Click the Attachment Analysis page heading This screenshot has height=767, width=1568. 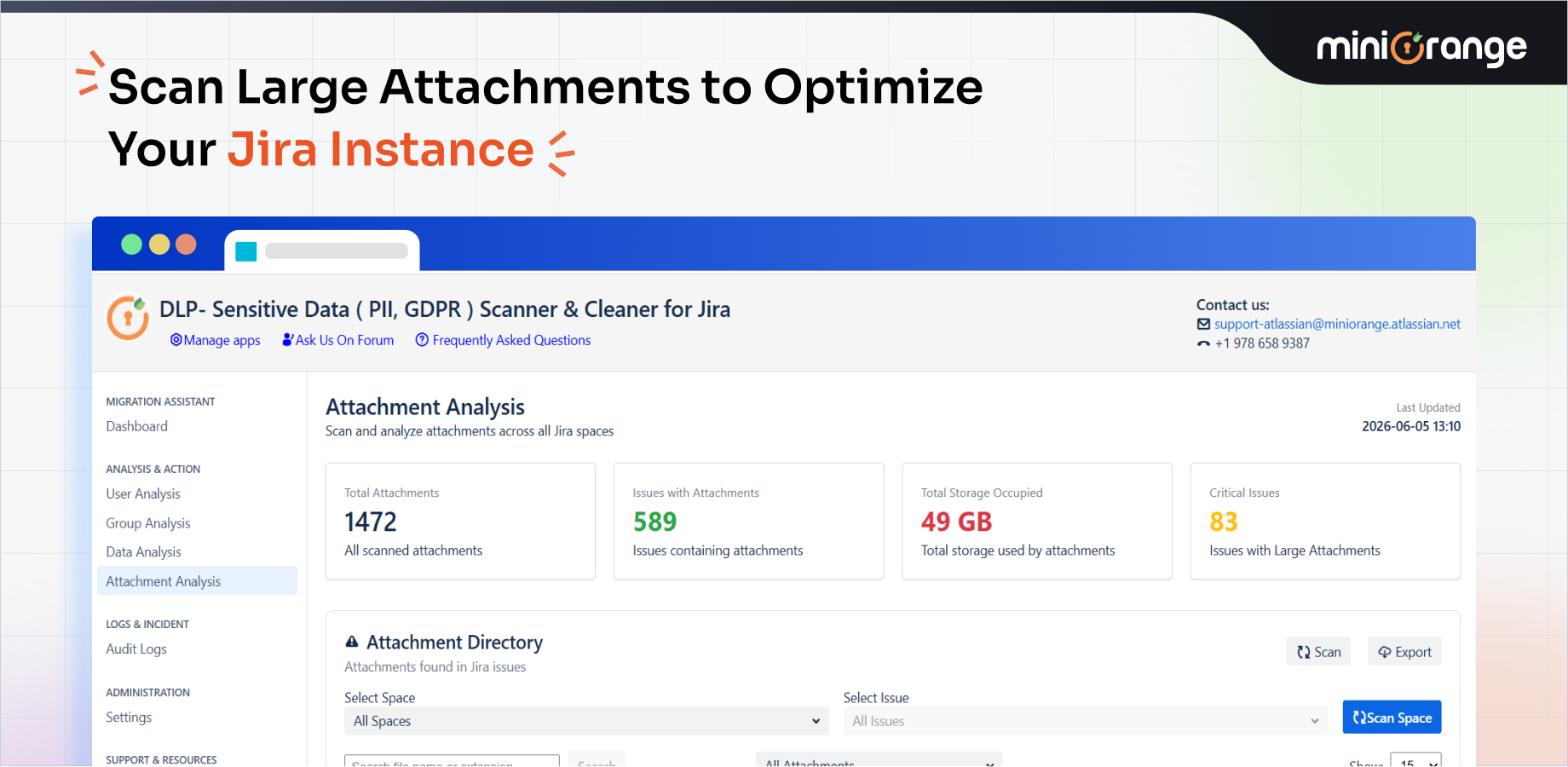click(425, 407)
